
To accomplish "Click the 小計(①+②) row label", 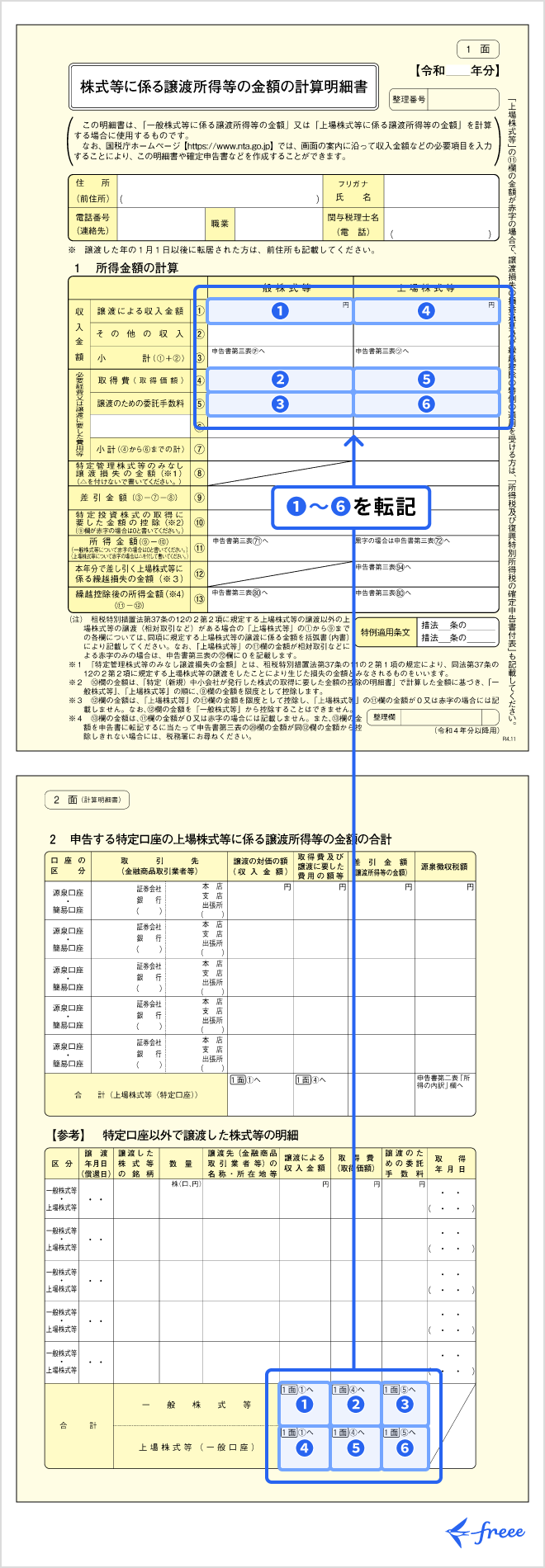I will tap(140, 358).
